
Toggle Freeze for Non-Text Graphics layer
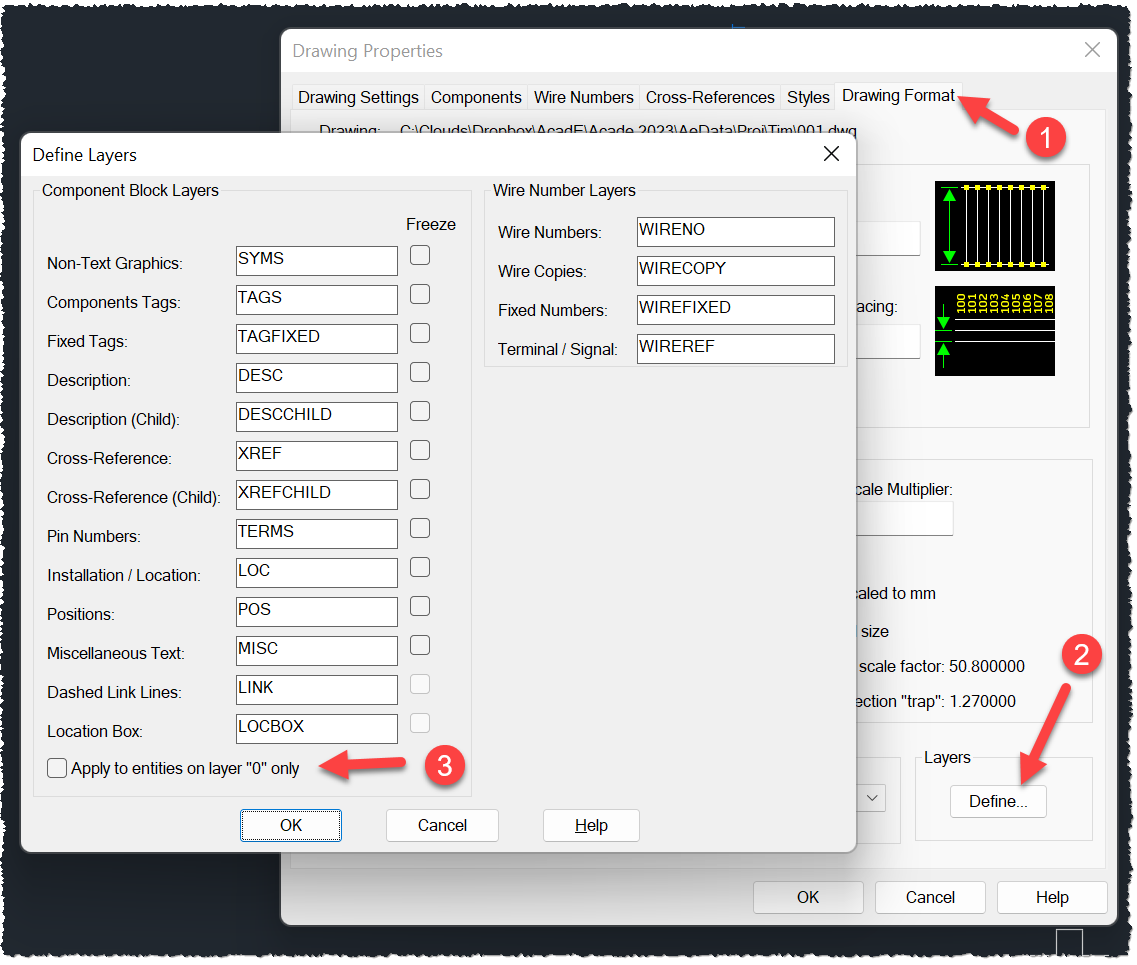coord(420,255)
